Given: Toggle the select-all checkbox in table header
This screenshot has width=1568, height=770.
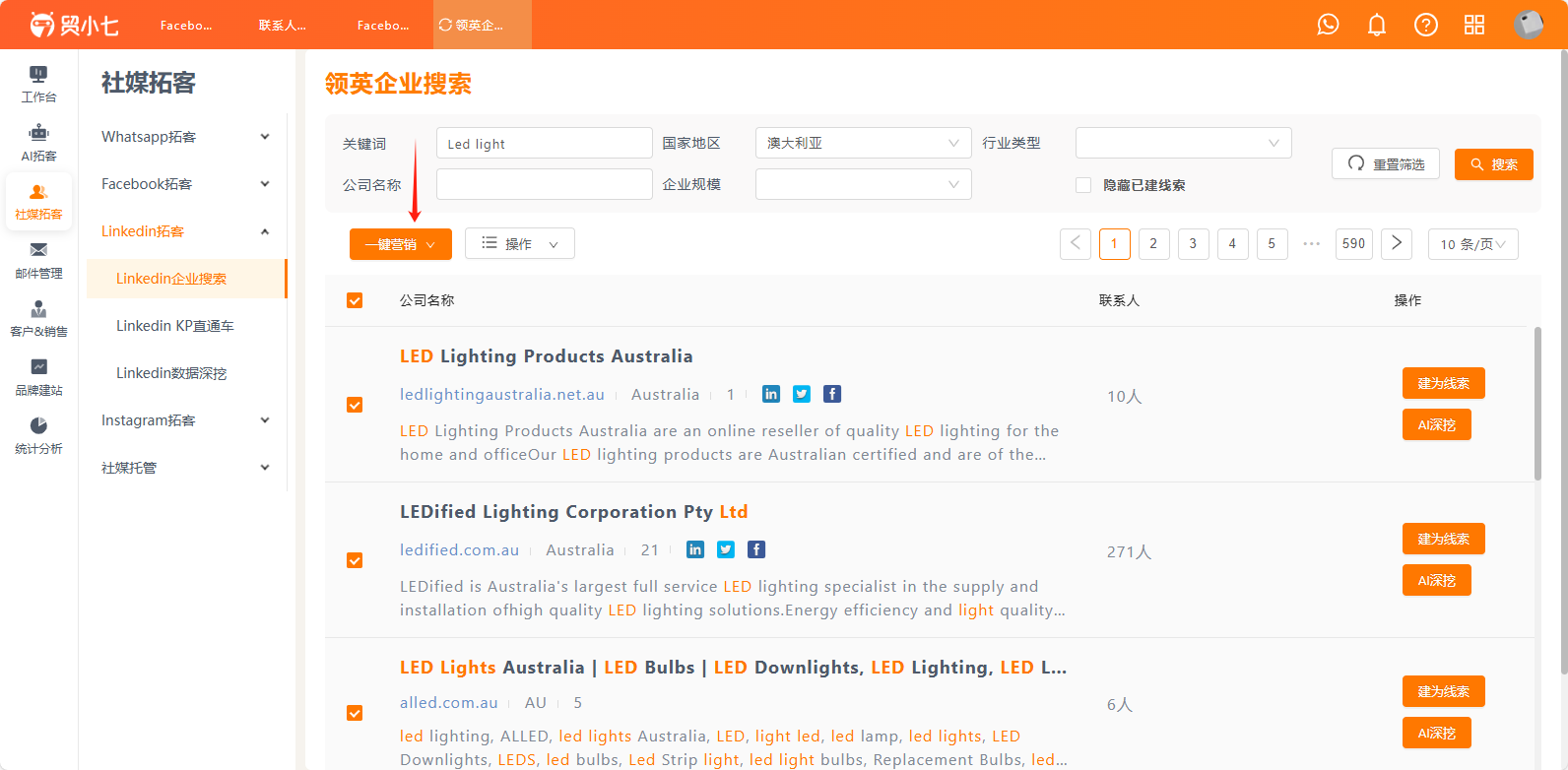Looking at the screenshot, I should tap(355, 300).
